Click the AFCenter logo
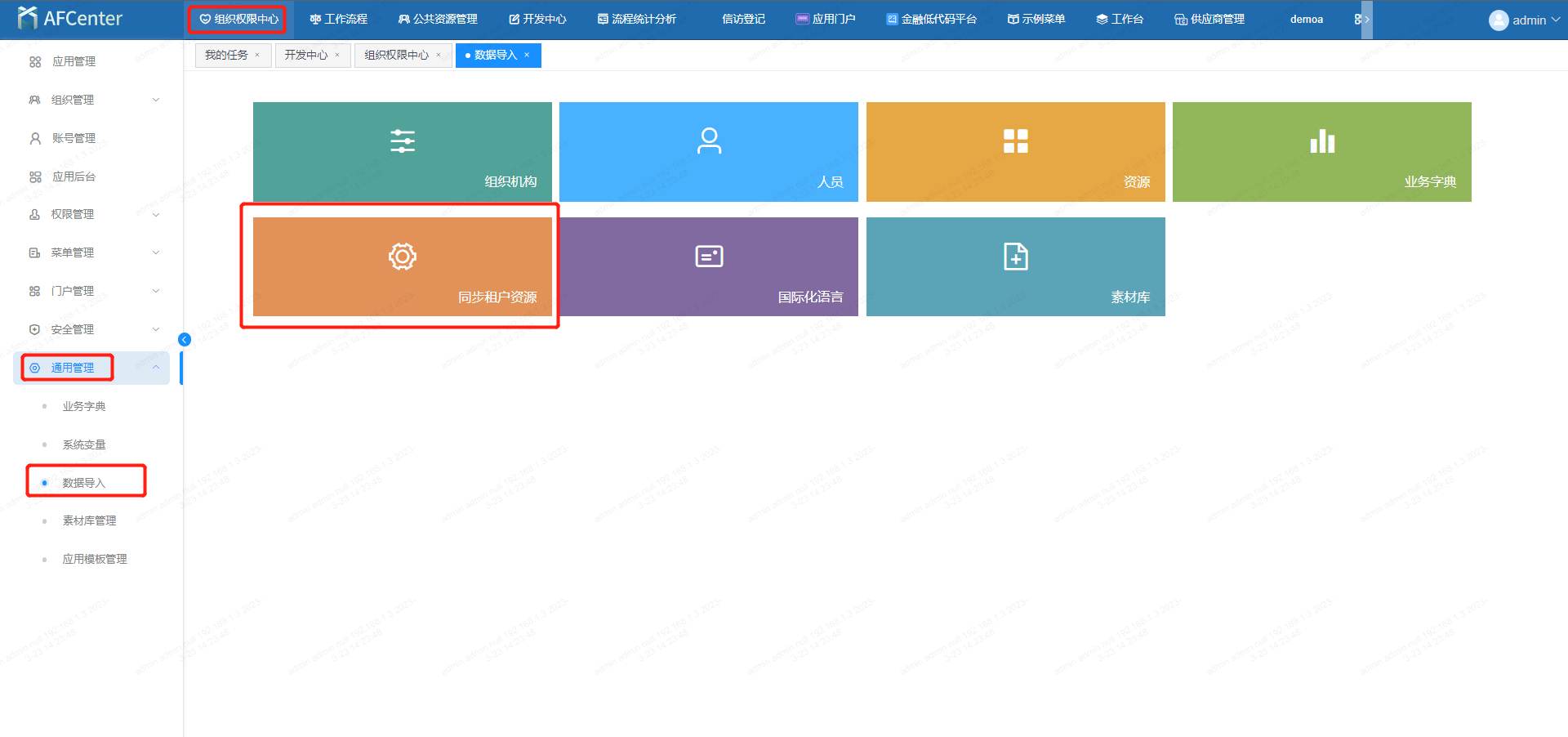Screen dimensions: 1568x737 click(x=70, y=19)
